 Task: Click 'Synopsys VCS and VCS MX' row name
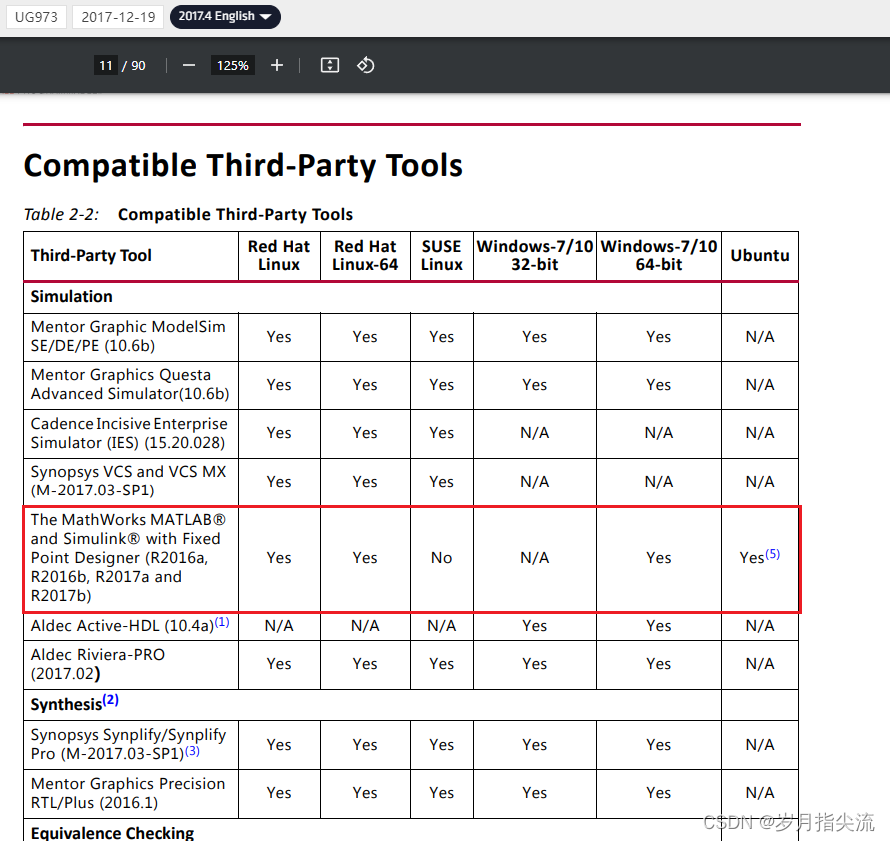[x=128, y=481]
